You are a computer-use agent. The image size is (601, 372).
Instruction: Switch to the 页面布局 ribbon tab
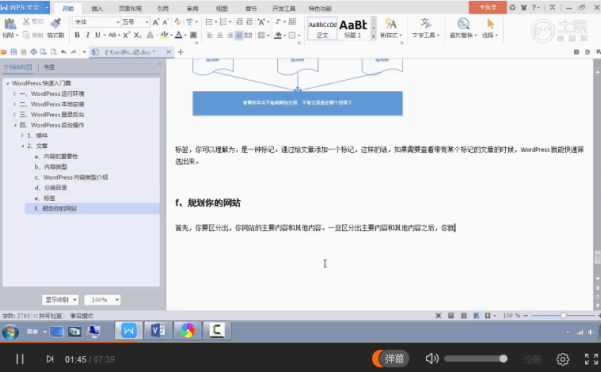click(x=130, y=8)
